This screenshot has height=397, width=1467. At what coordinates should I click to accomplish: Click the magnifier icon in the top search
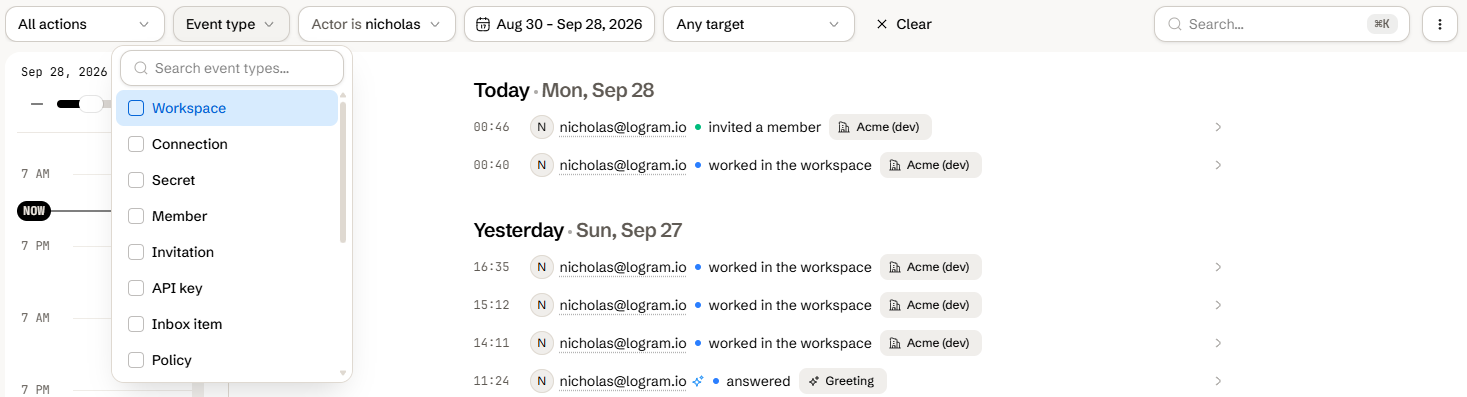1174,24
